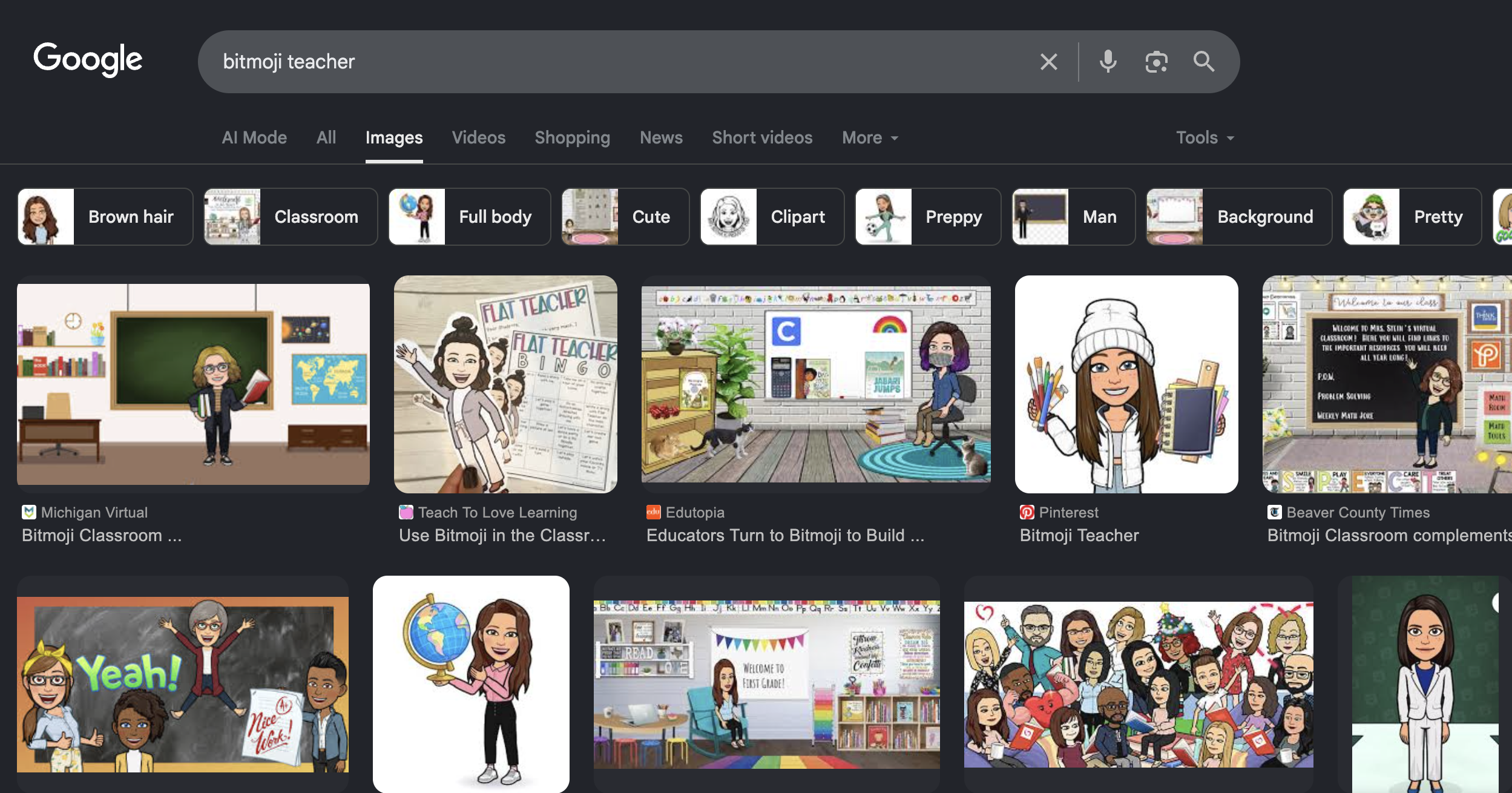Open Educators Turn to Bitmoji result link
Screen dimensions: 1512x793
[785, 536]
